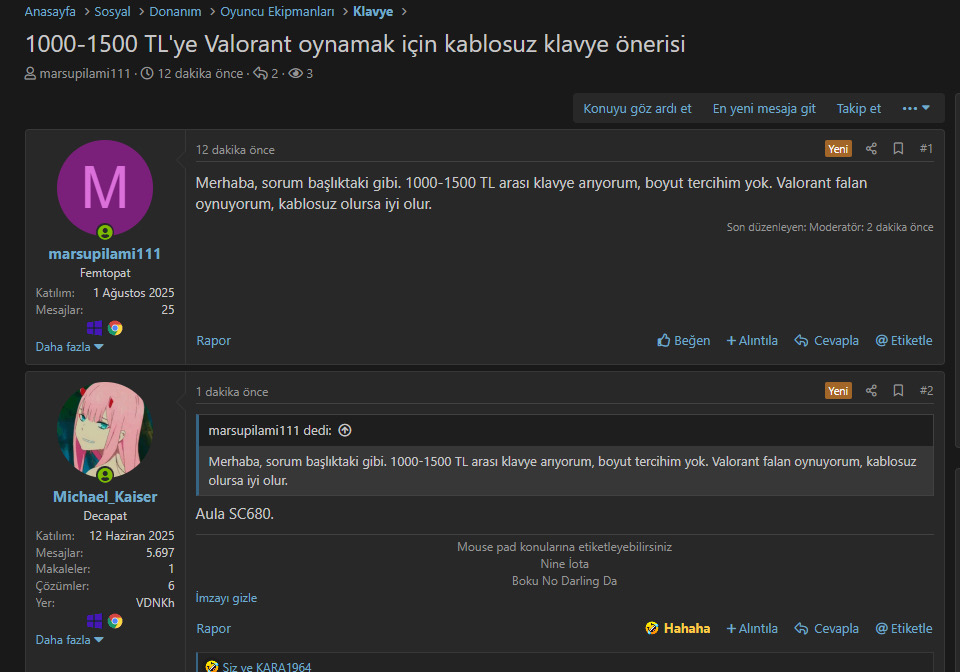
Task: Click the Yeni badge on post #1
Action: 838,149
